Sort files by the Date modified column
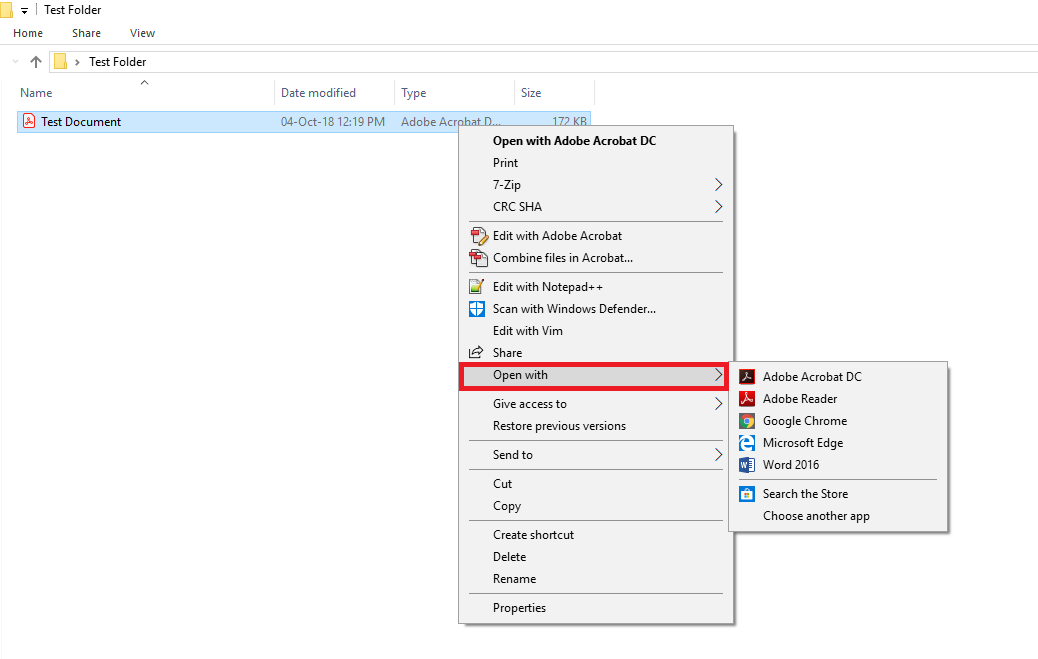This screenshot has height=659, width=1038. [x=318, y=93]
